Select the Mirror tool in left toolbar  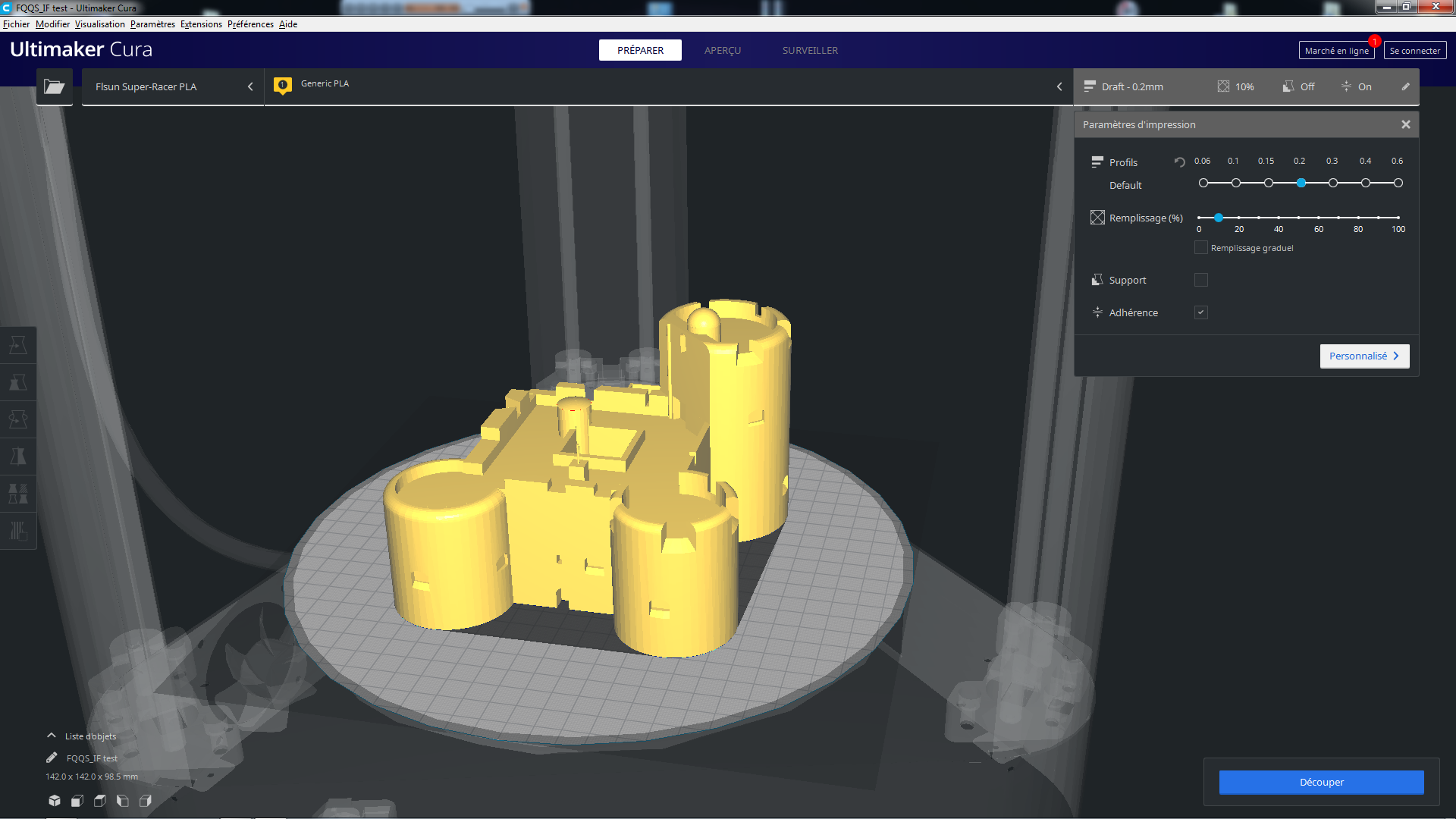[18, 457]
